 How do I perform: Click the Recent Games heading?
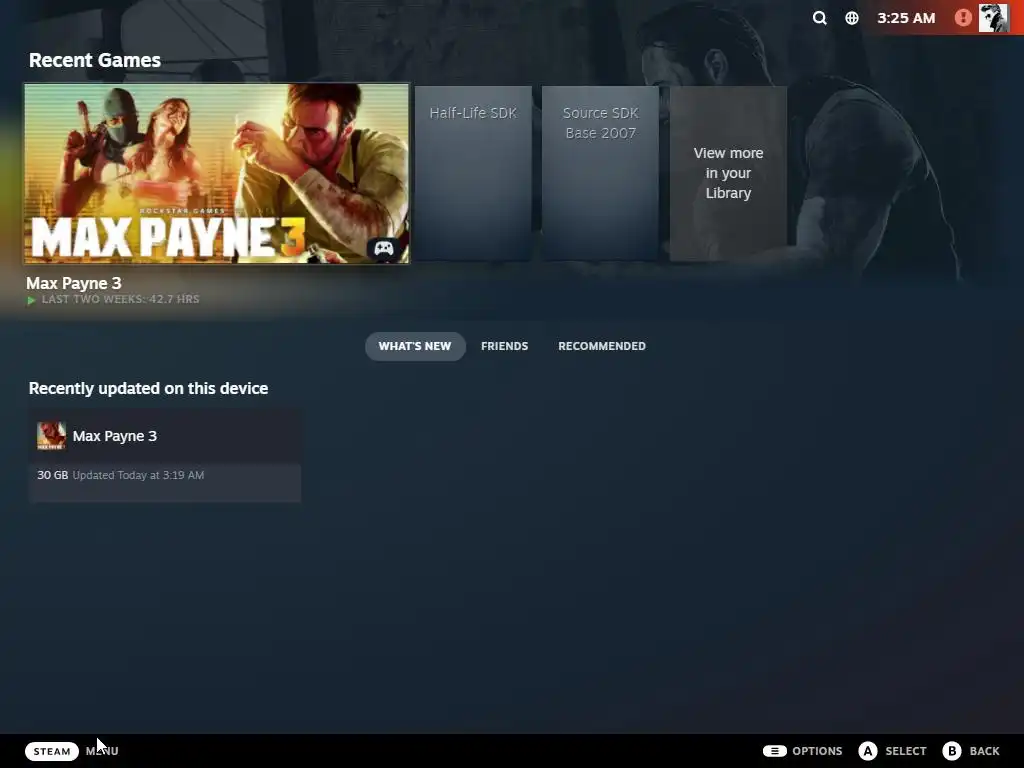[95, 60]
